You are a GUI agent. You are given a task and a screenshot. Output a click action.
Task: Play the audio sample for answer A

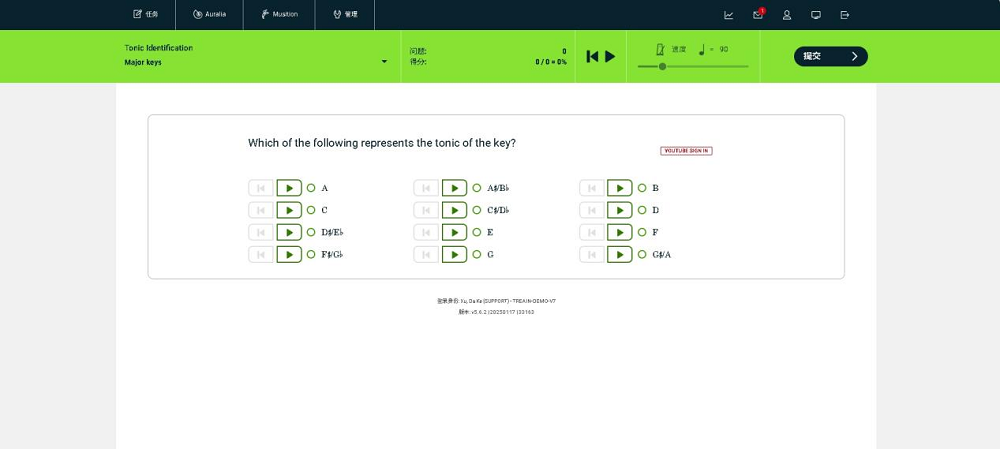tap(289, 188)
